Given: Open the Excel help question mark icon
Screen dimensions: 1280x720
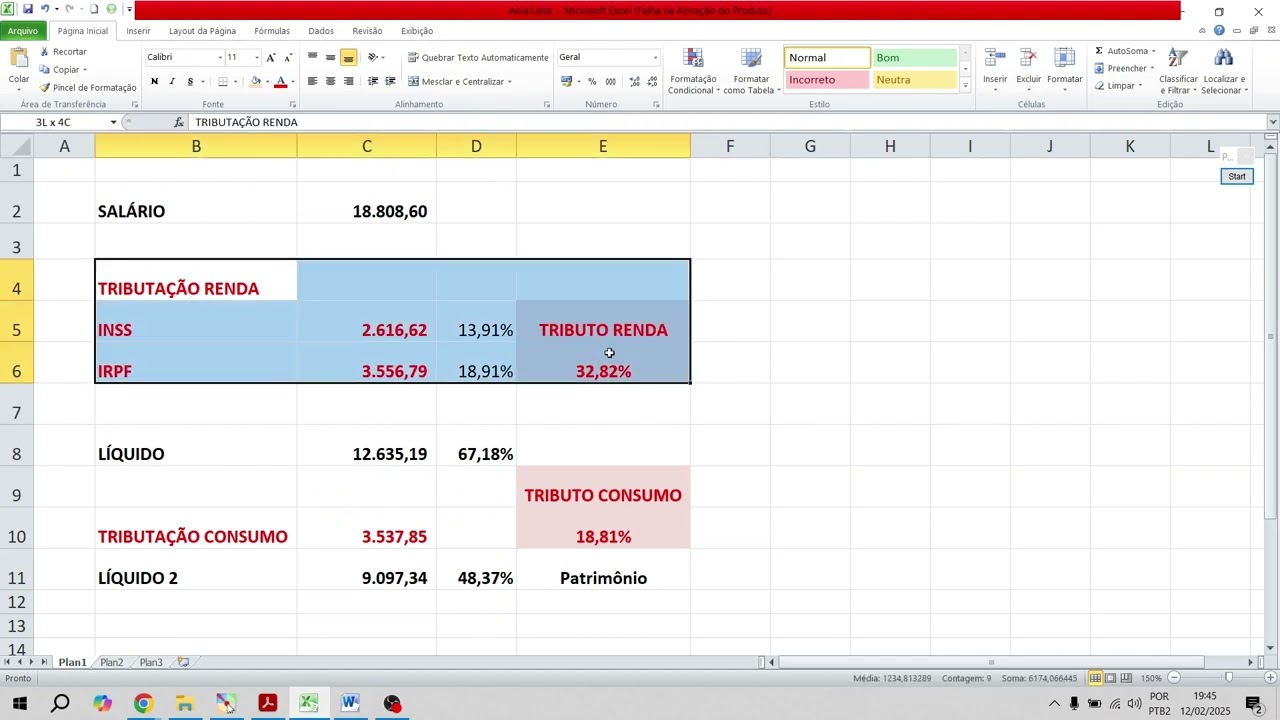Looking at the screenshot, I should tap(1219, 31).
